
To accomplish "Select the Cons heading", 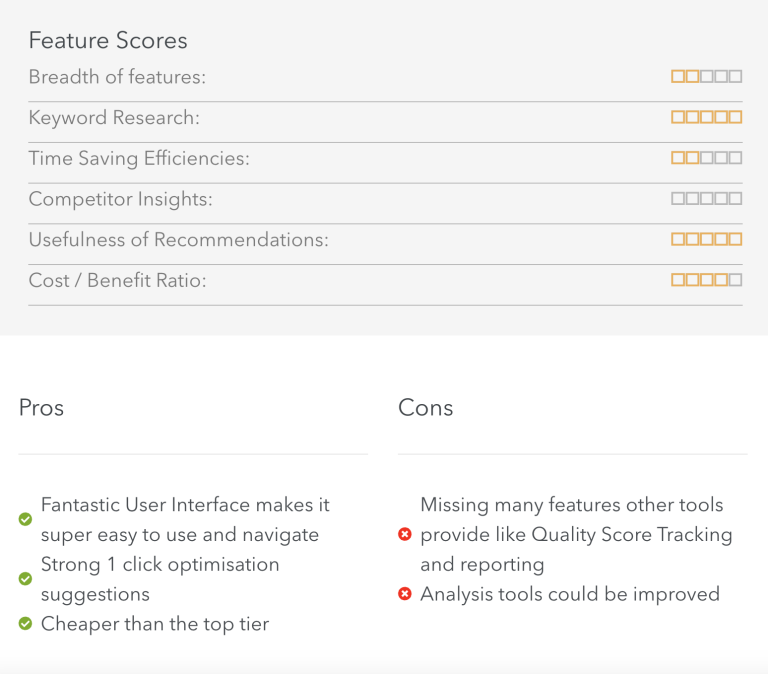I will pyautogui.click(x=426, y=408).
